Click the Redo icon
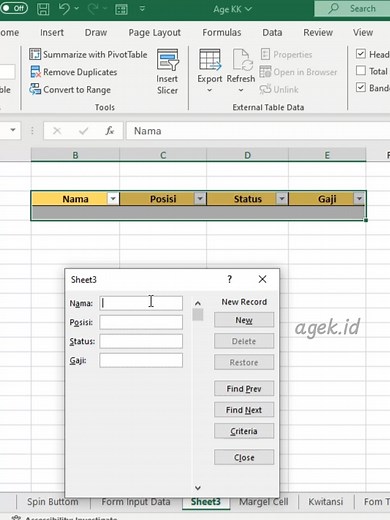 93,9
